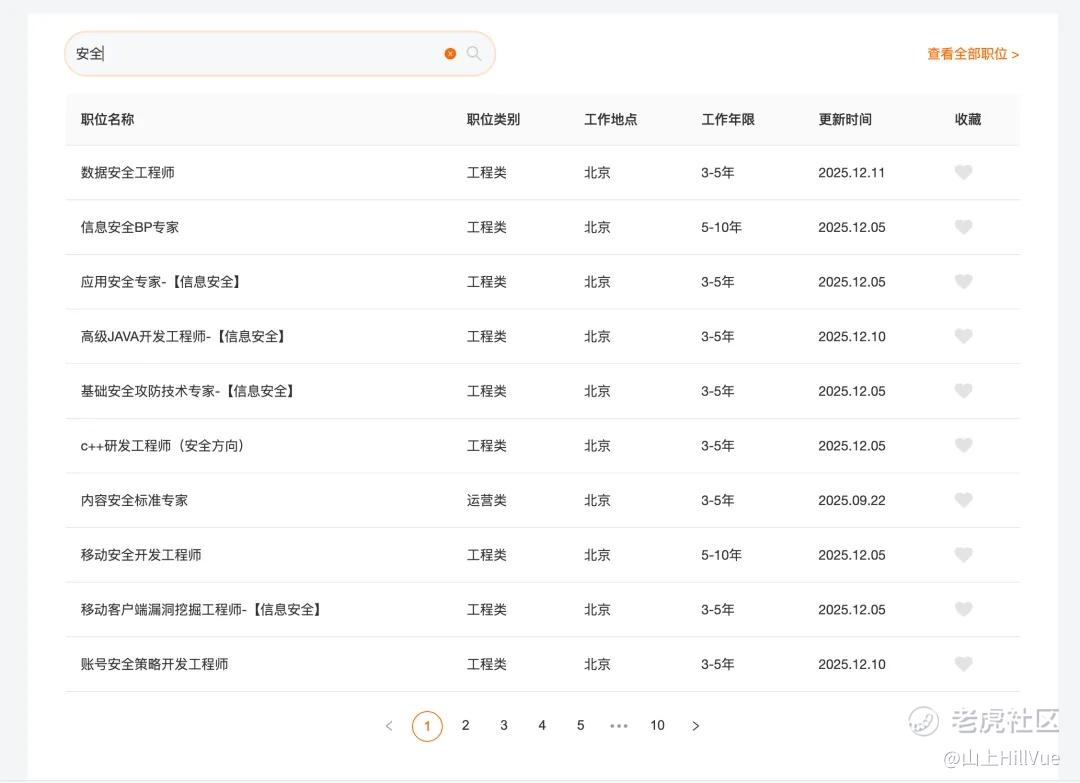Click the 职位类别 column header
Viewport: 1080px width, 783px height.
(493, 119)
